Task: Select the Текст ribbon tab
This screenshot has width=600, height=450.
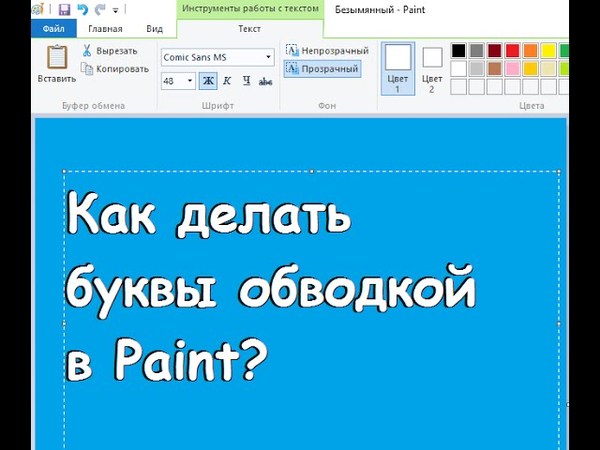Action: click(249, 29)
